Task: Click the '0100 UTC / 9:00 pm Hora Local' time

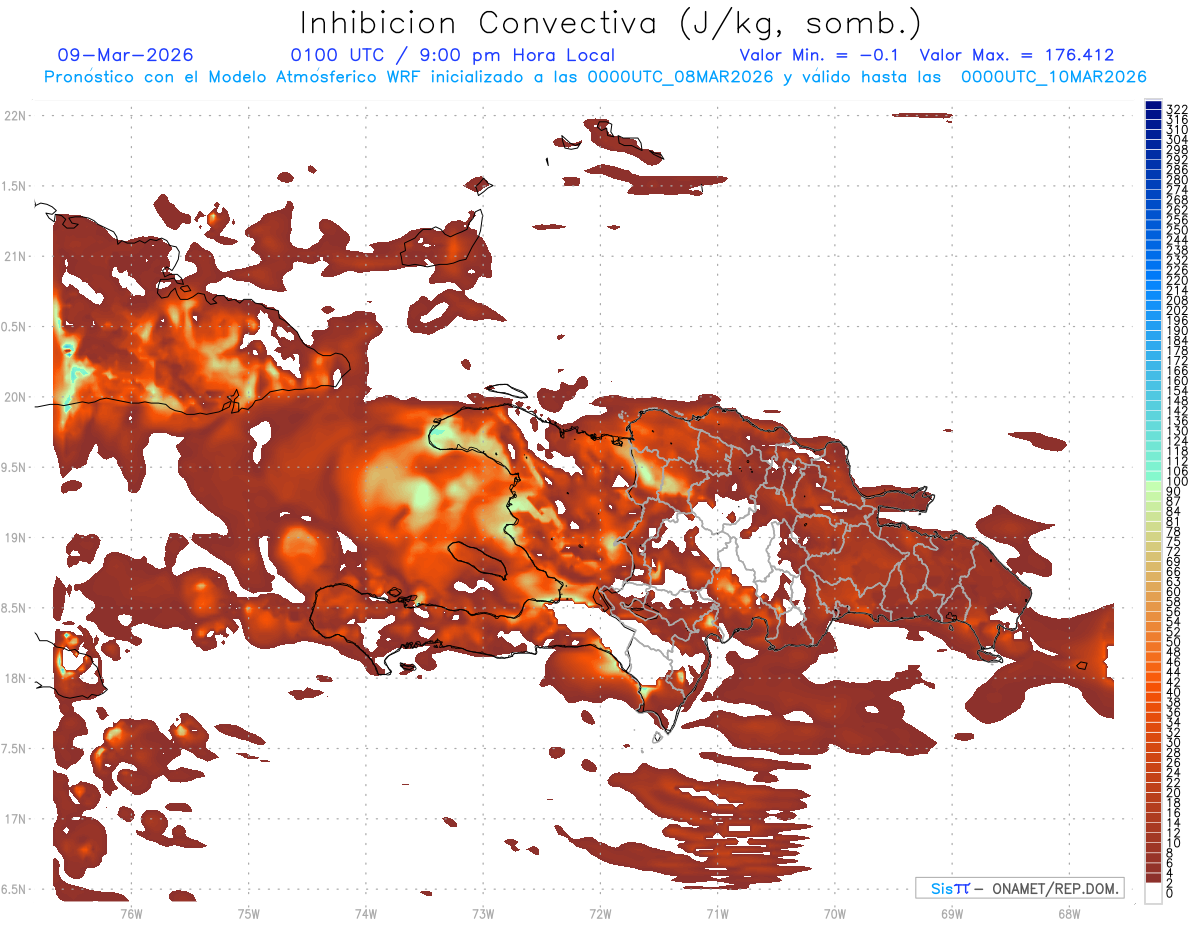Action: [x=452, y=55]
